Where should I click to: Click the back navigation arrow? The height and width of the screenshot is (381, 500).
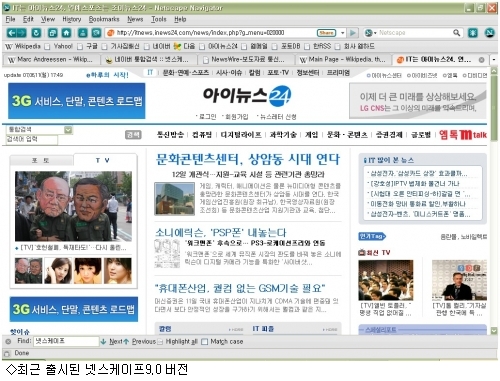(x=12, y=33)
